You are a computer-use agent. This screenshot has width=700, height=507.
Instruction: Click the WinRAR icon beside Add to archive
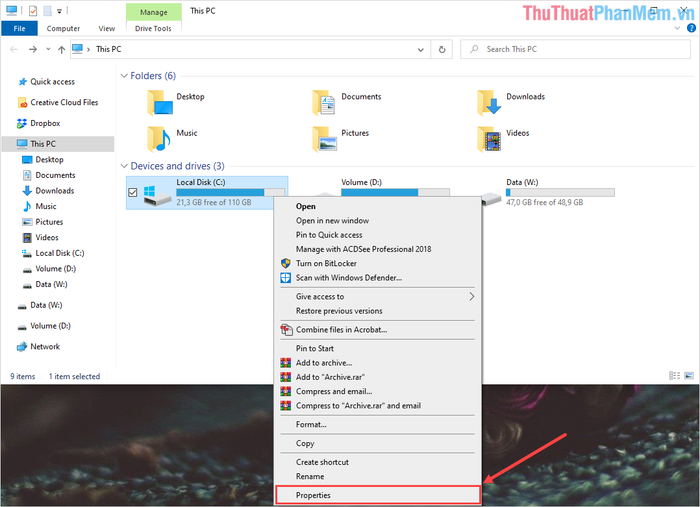coord(286,363)
